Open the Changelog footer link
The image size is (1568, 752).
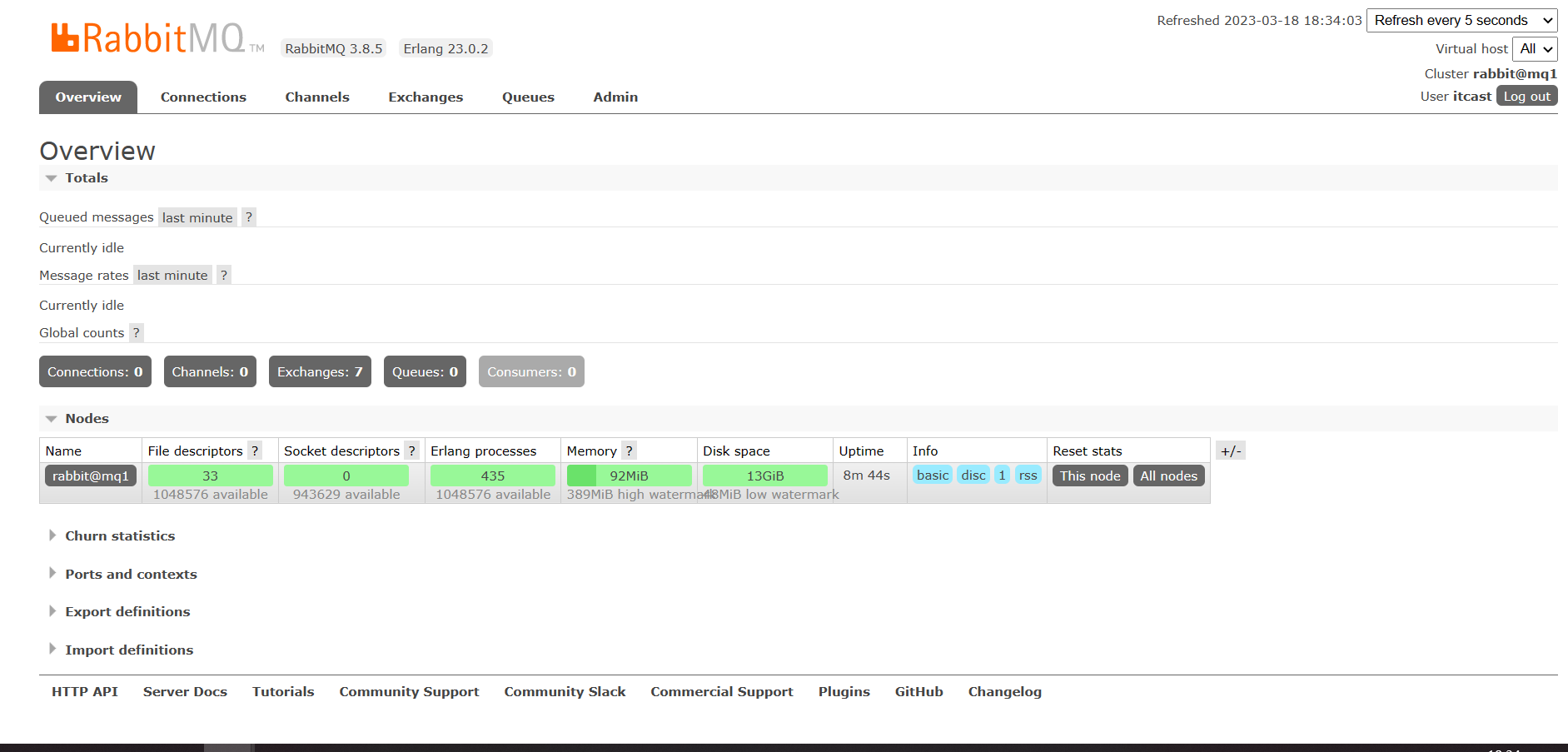(x=1004, y=691)
